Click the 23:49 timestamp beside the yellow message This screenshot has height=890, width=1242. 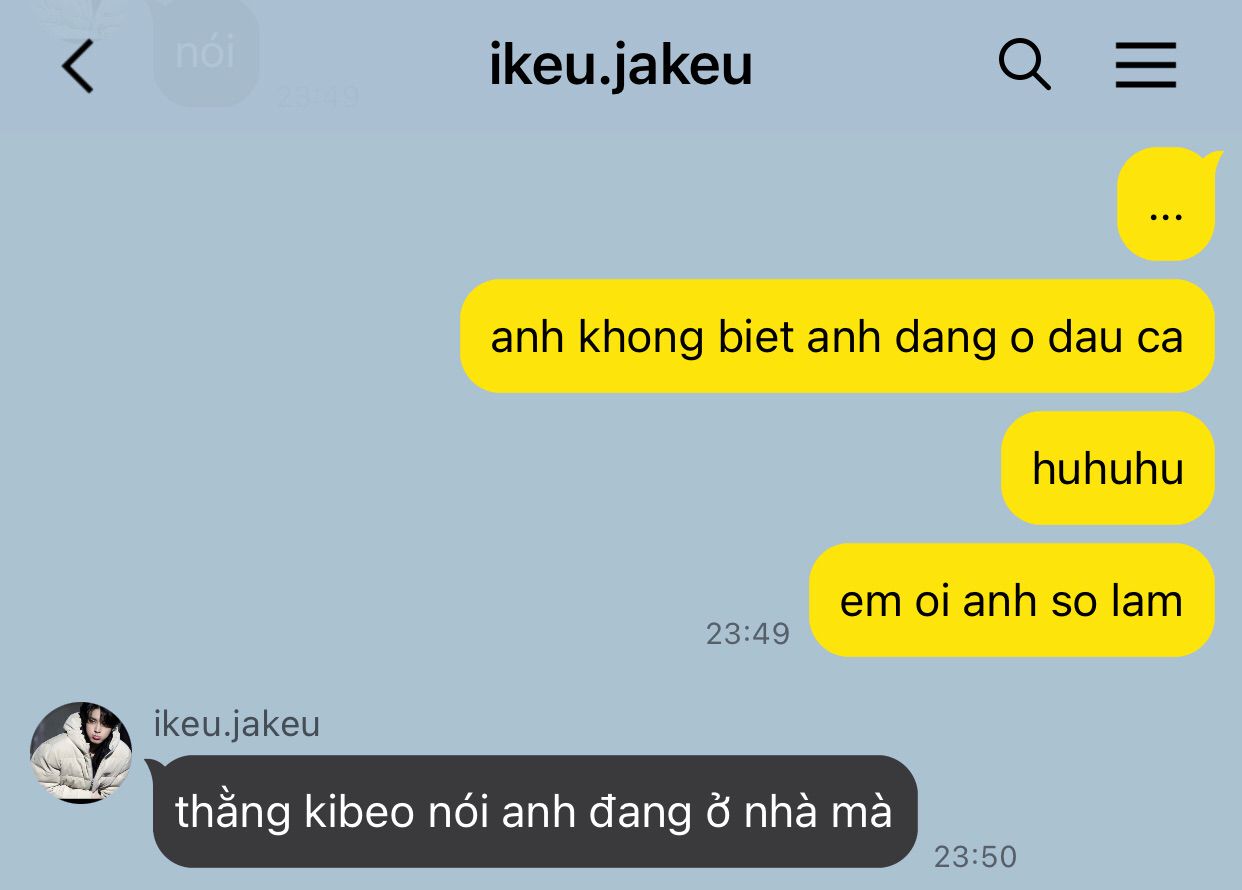748,633
